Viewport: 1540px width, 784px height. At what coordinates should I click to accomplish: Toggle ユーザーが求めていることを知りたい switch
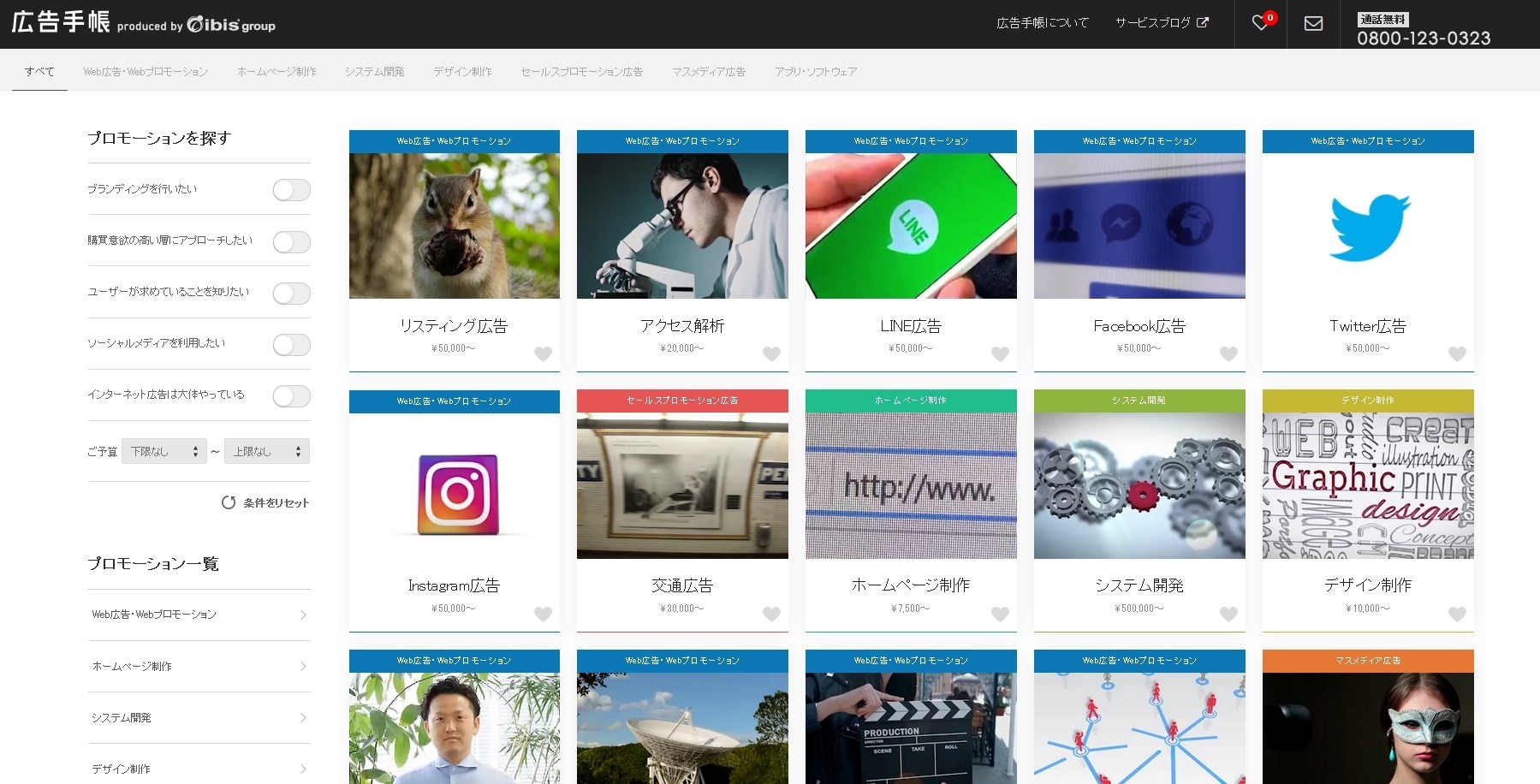pyautogui.click(x=291, y=294)
